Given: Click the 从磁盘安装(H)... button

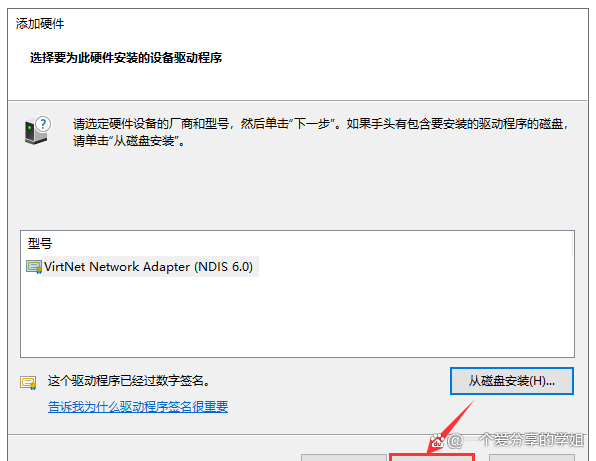Looking at the screenshot, I should coord(512,381).
